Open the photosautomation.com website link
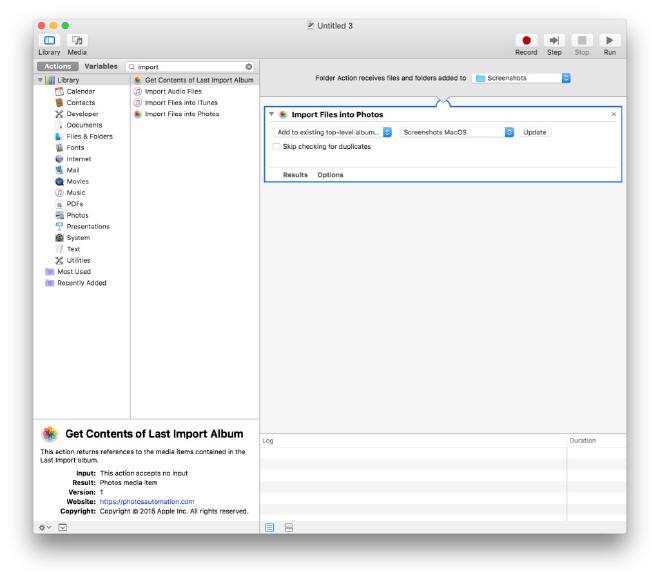 [147, 502]
